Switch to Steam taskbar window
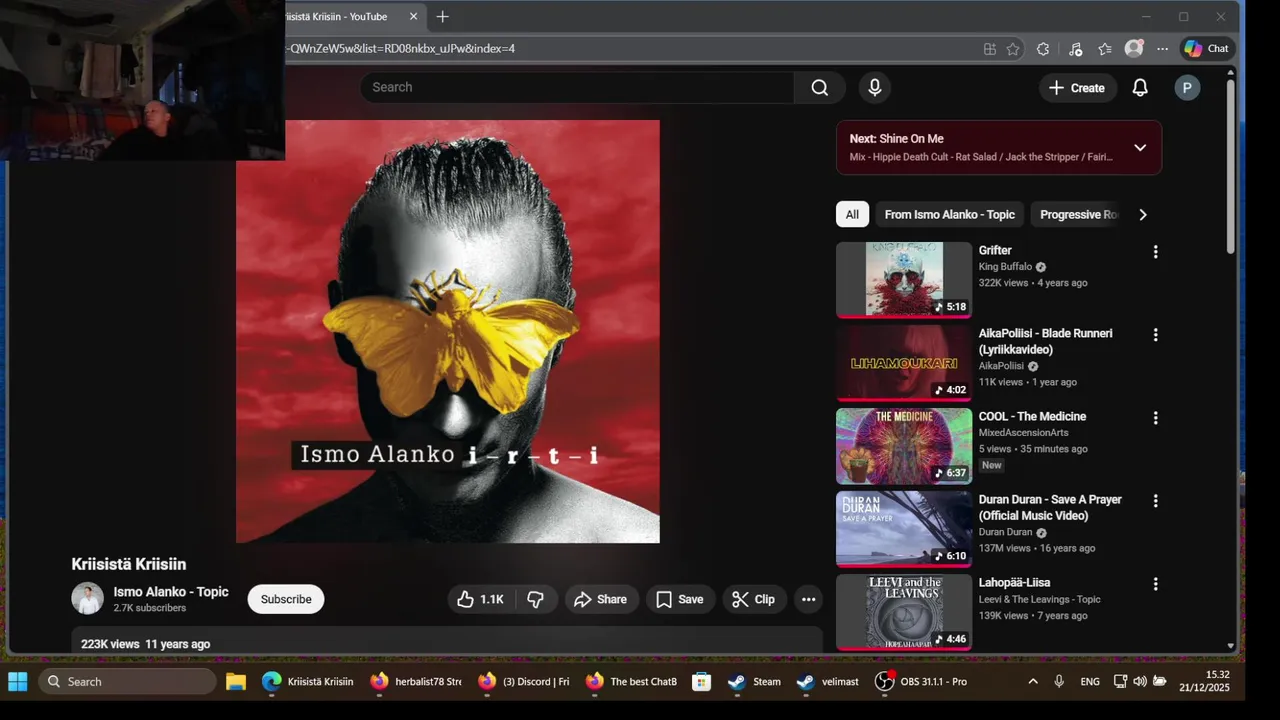Screen dimensions: 1280x720 click(x=755, y=681)
